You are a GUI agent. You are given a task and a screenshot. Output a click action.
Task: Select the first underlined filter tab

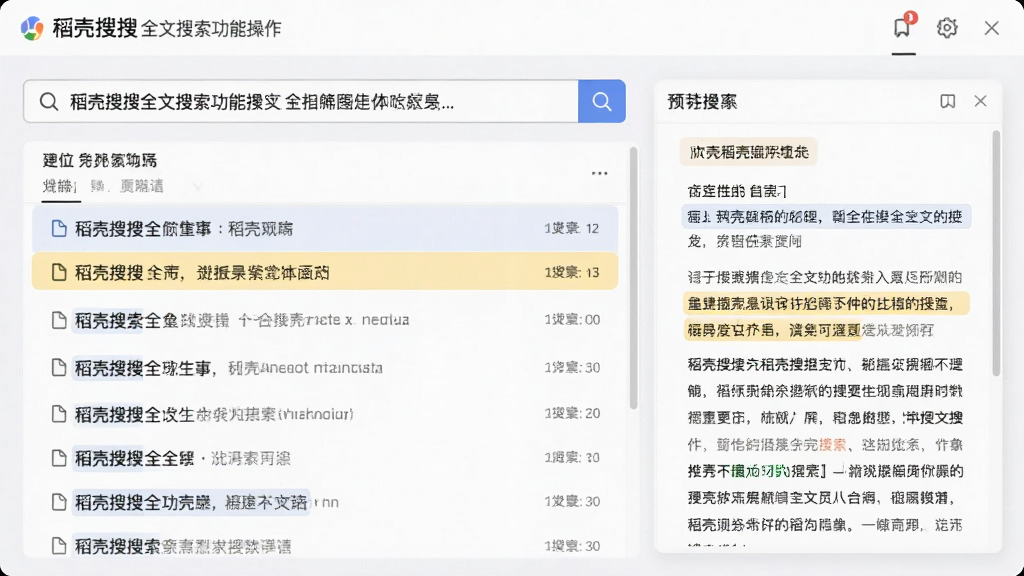pos(59,187)
